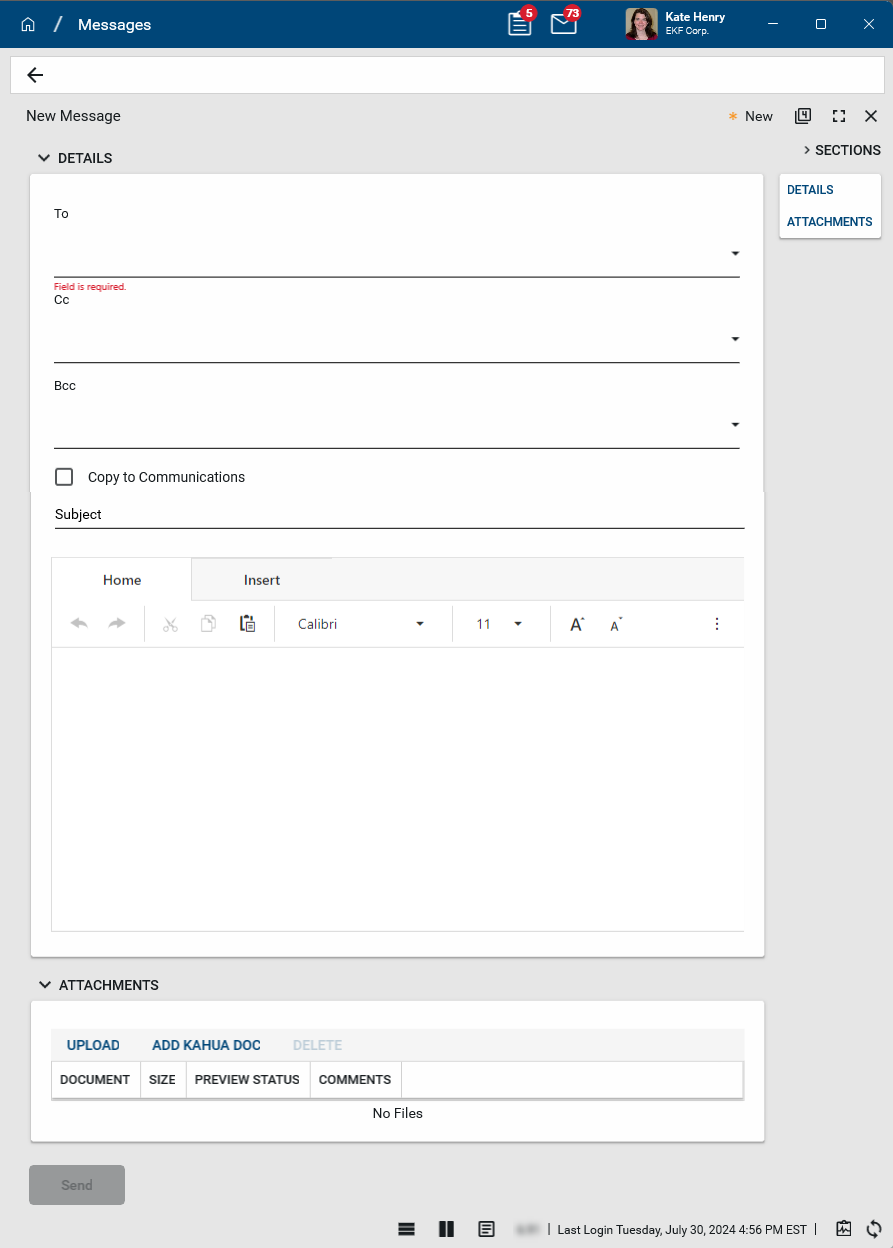Switch to the Insert tab
893x1248 pixels.
[262, 580]
